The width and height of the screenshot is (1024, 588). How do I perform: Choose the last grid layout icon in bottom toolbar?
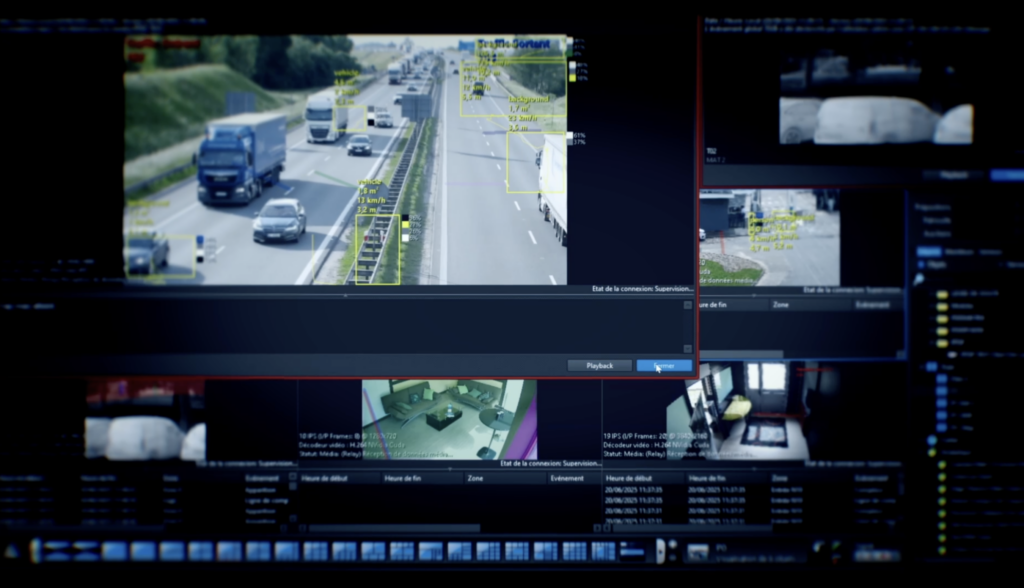coord(603,551)
